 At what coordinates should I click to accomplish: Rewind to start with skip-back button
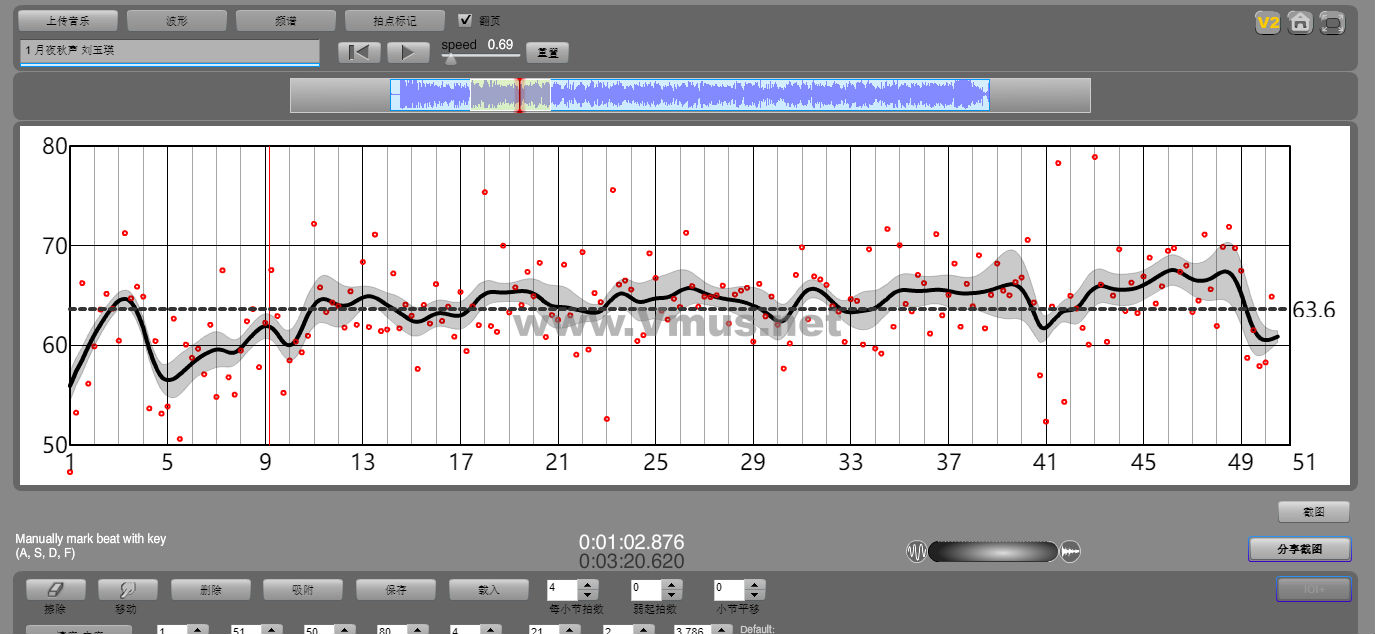(359, 52)
